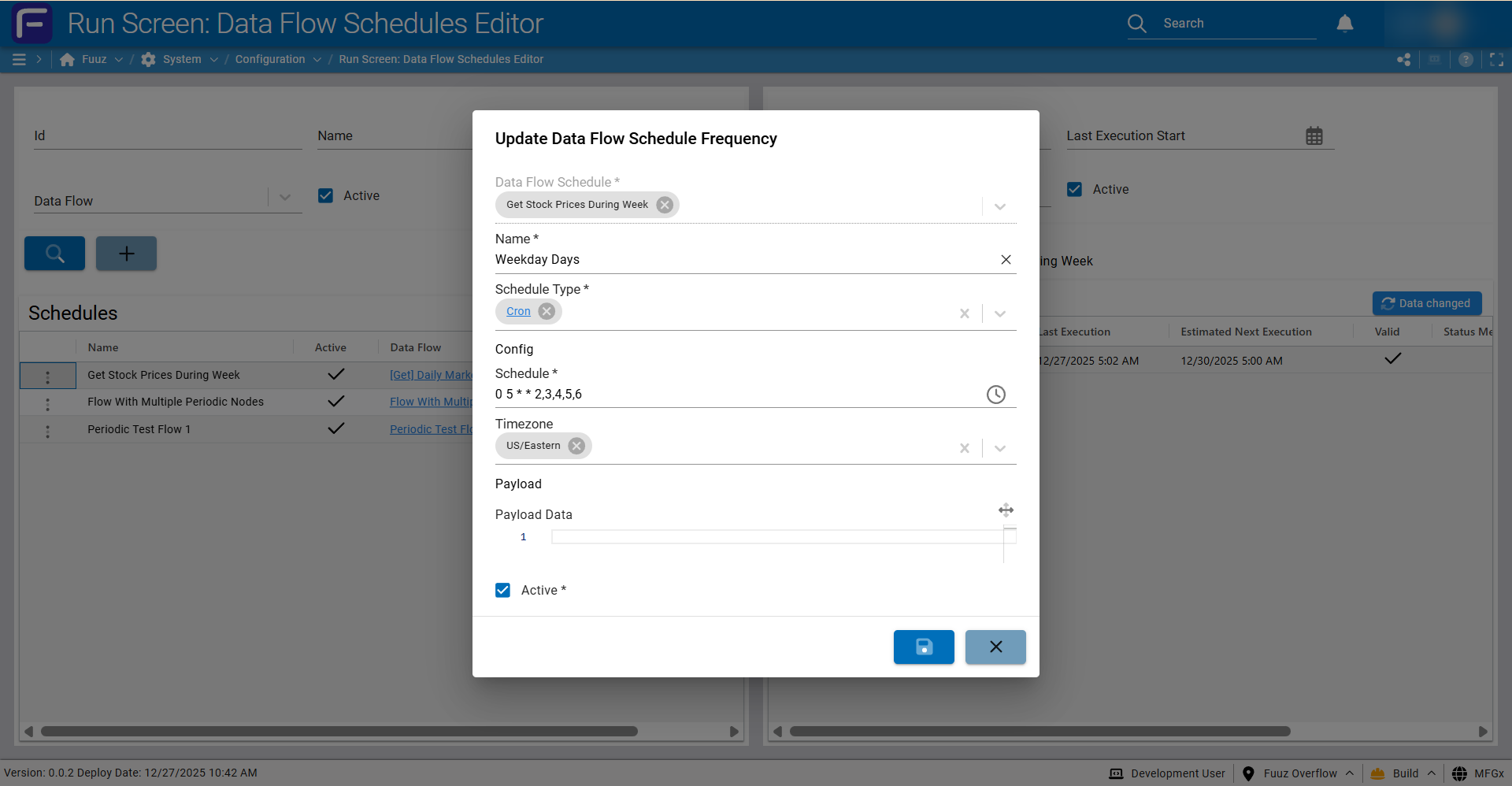Open notifications bell
This screenshot has width=1512, height=786.
click(x=1345, y=24)
